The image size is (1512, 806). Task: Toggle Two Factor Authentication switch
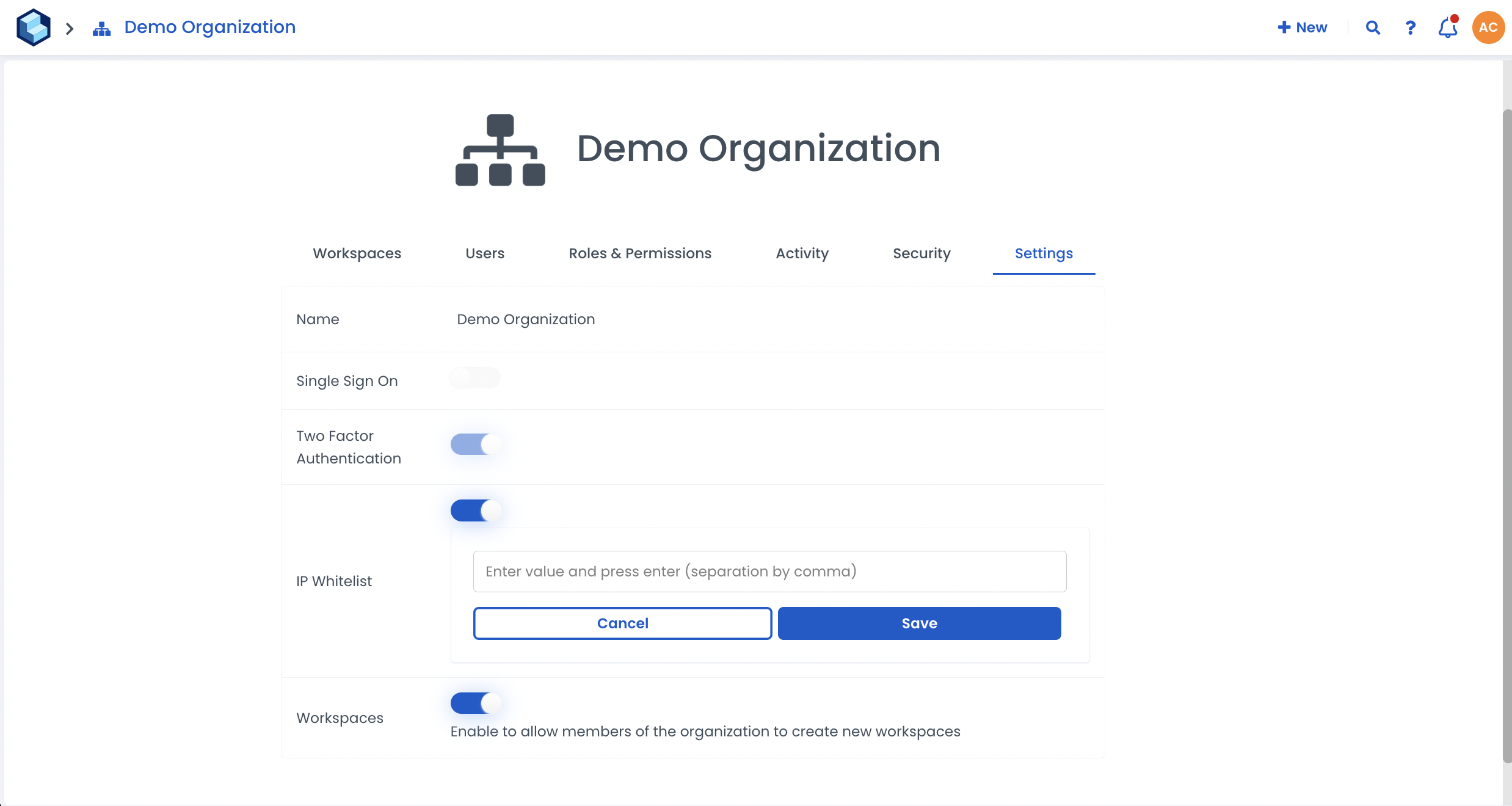click(x=475, y=444)
